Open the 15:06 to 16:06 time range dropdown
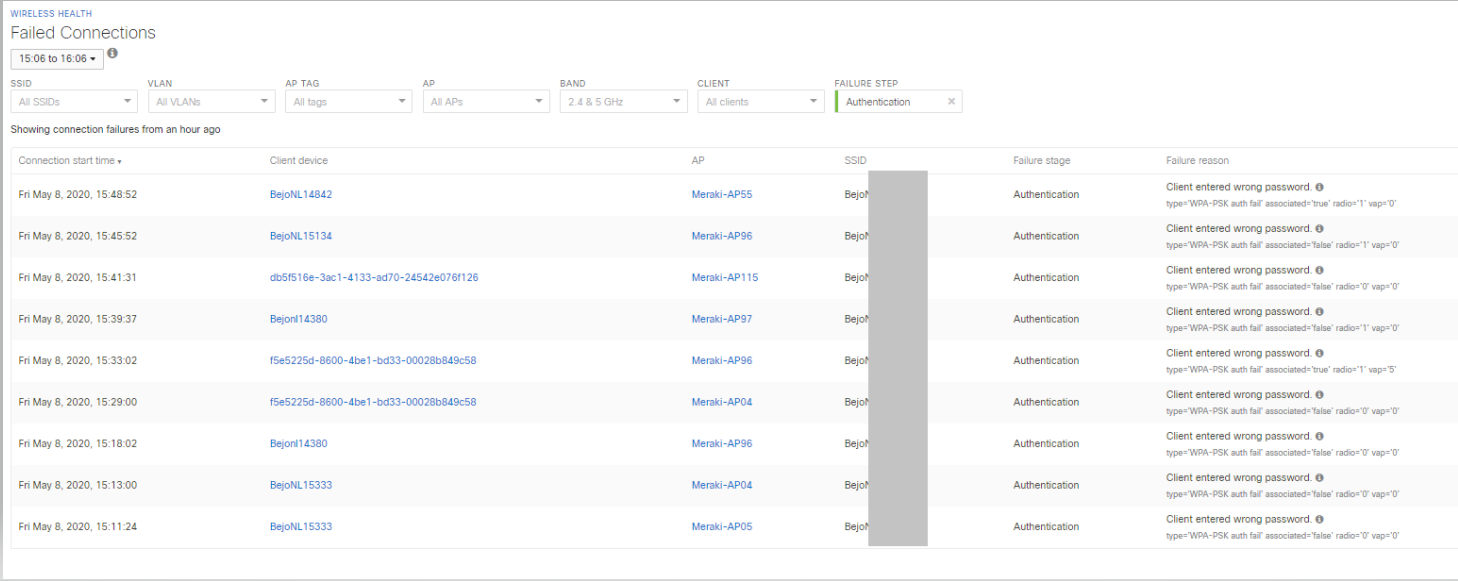Viewport: 1458px width, 581px height. (x=55, y=58)
